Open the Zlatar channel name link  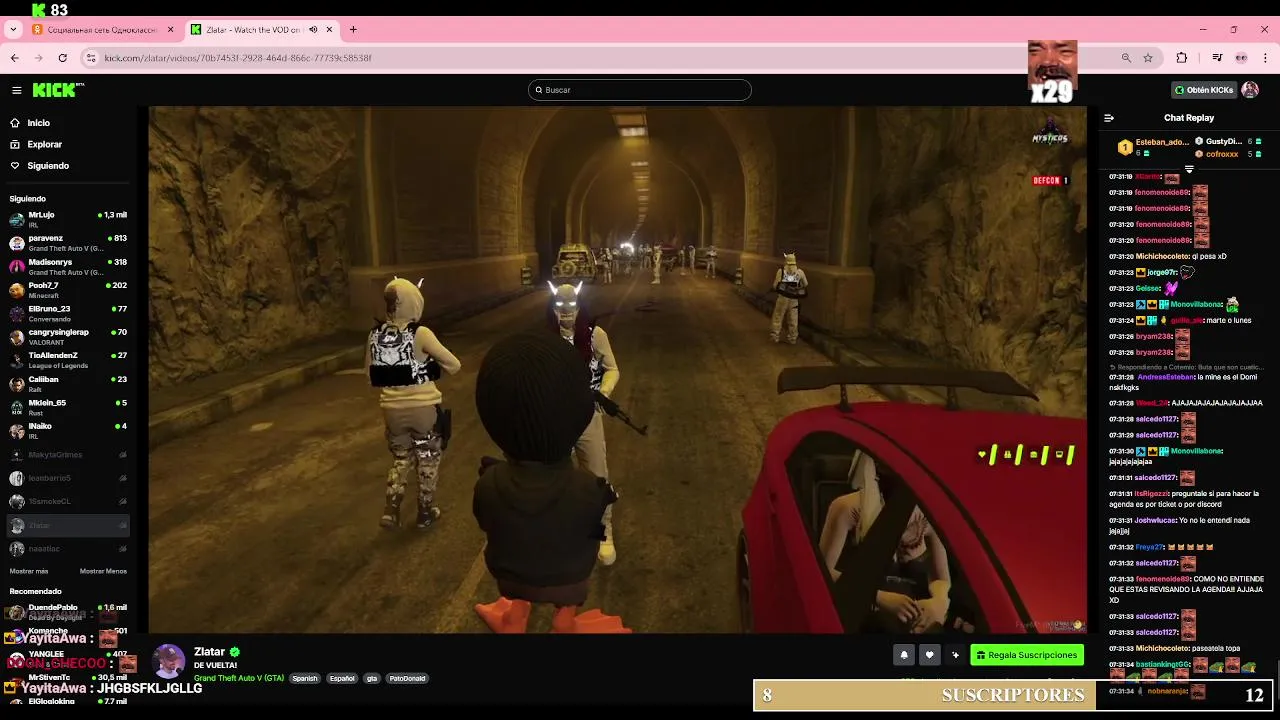210,652
